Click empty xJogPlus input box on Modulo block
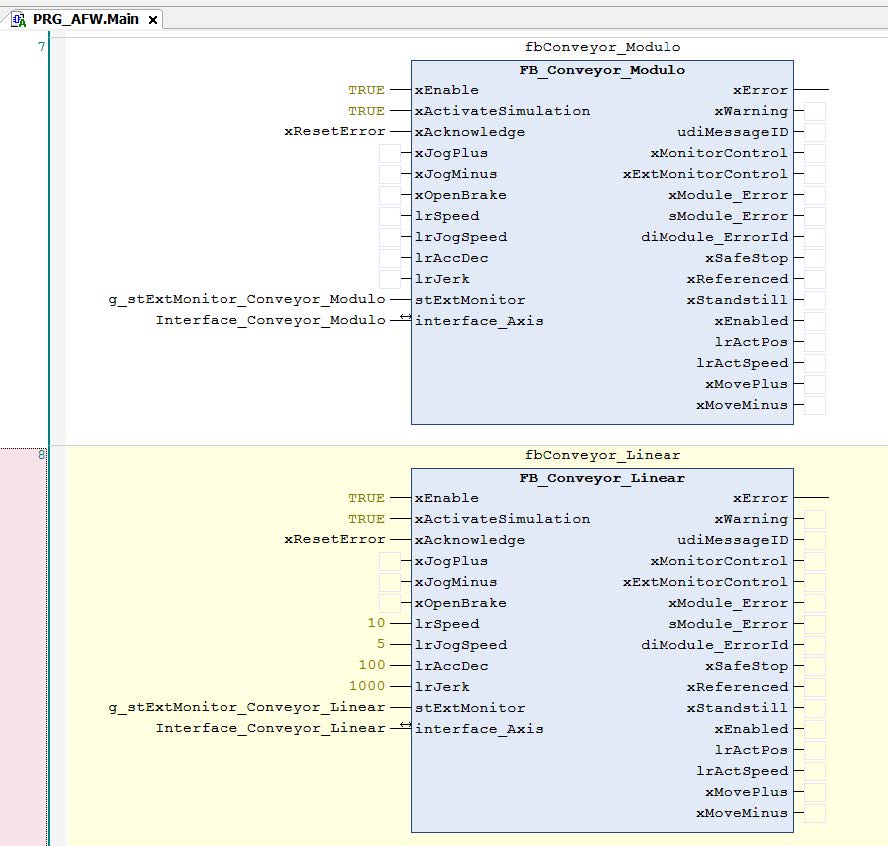The image size is (888, 846). point(389,153)
